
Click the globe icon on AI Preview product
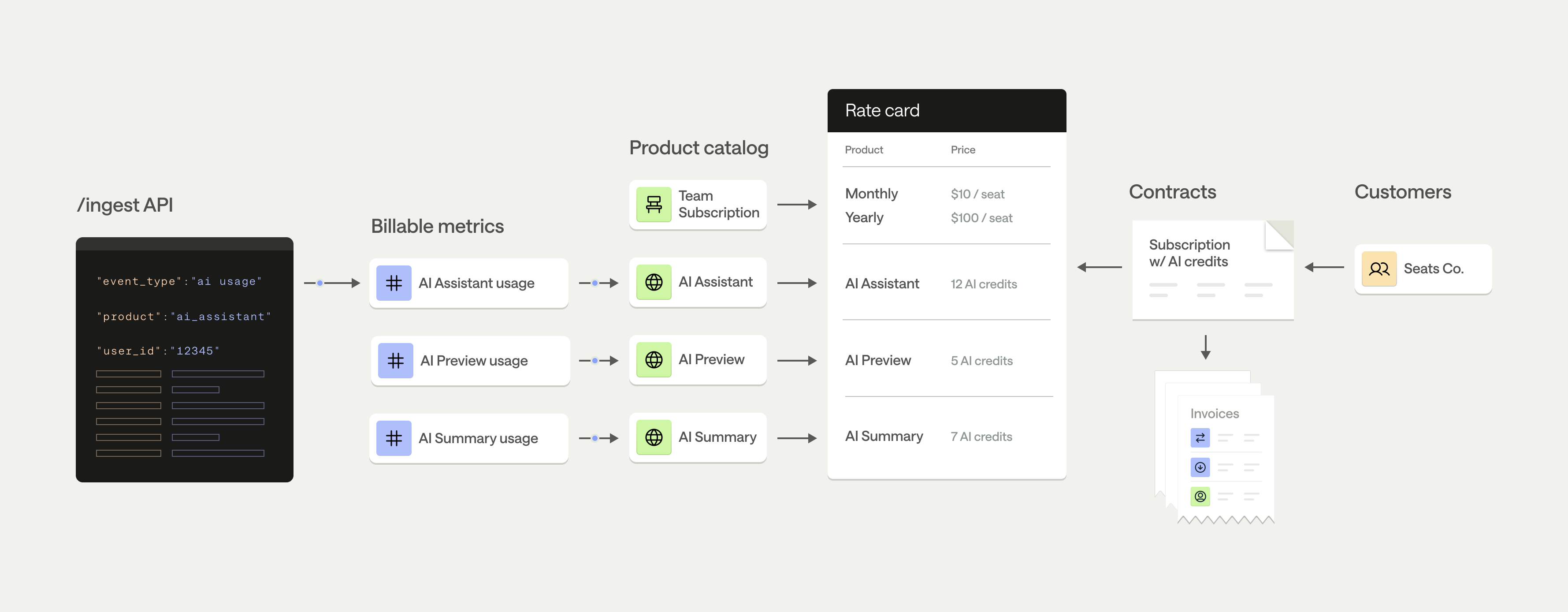click(654, 359)
